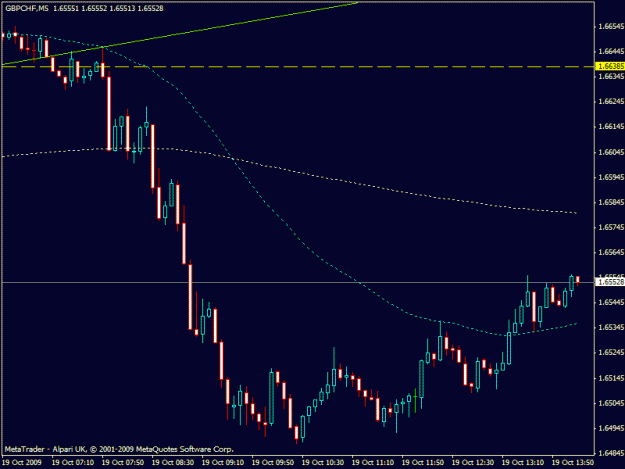Click the 1.65945 price scale label
625x469 pixels.
tap(611, 177)
